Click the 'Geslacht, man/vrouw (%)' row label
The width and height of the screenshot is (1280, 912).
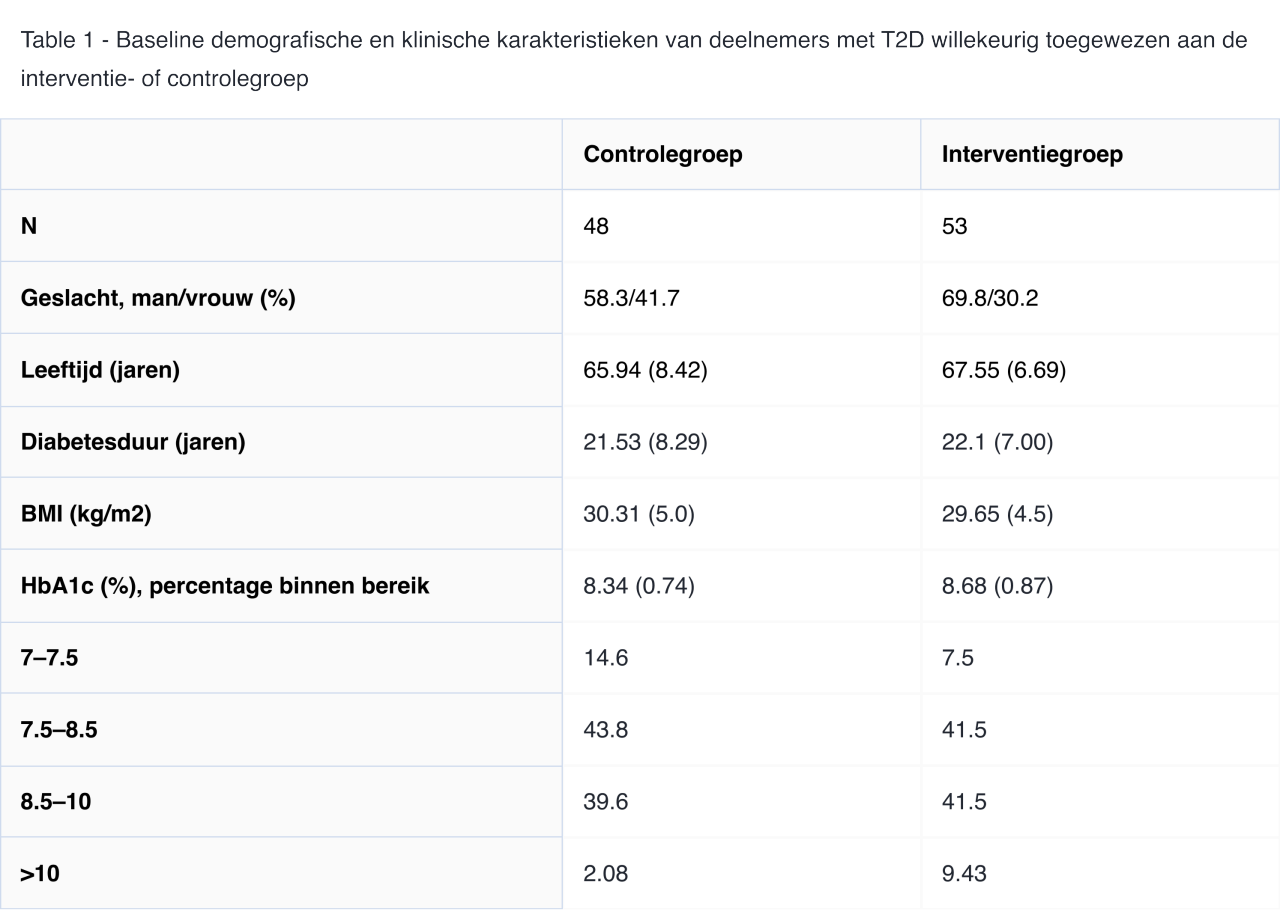158,298
